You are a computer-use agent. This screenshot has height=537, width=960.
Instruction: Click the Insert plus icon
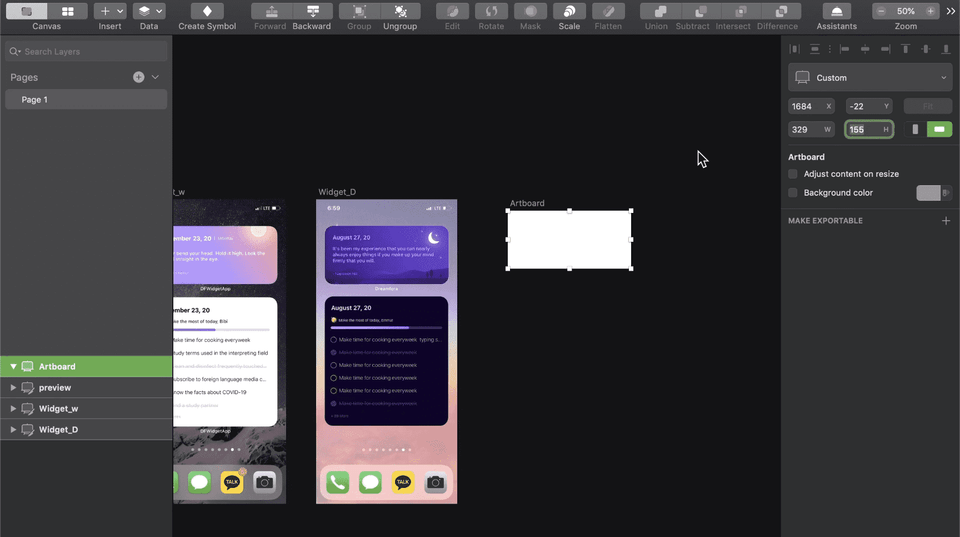tap(105, 11)
